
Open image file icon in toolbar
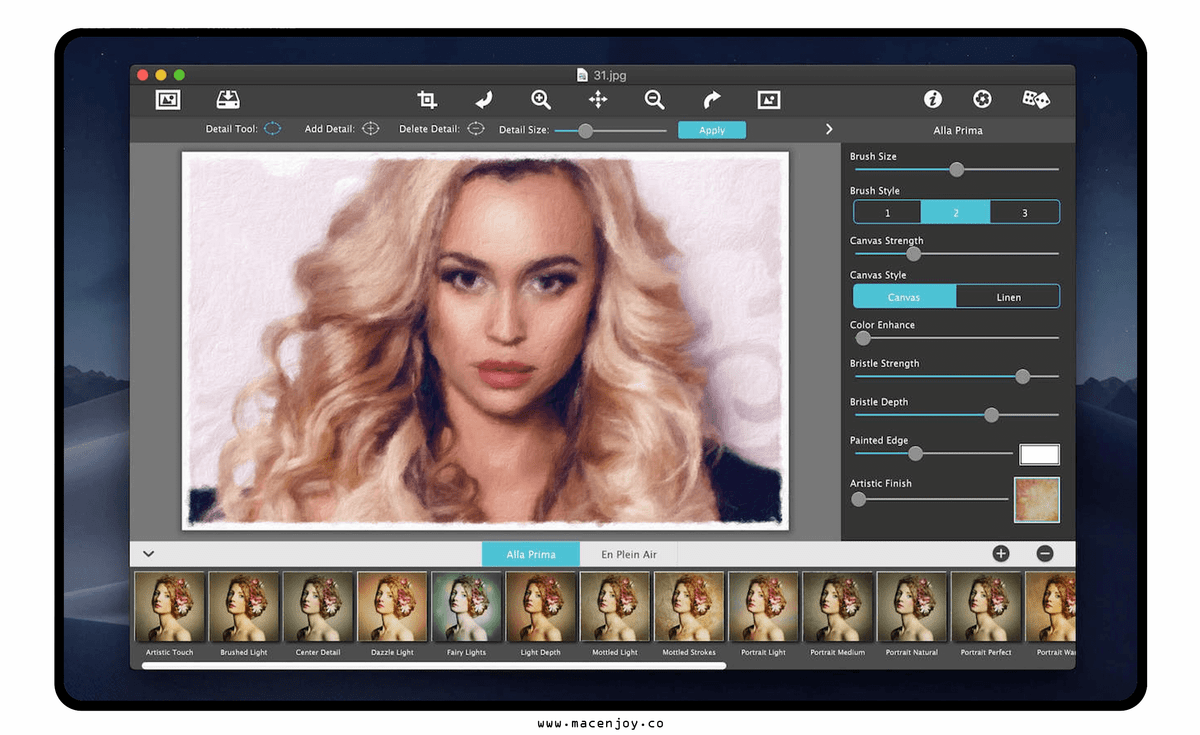click(x=168, y=99)
